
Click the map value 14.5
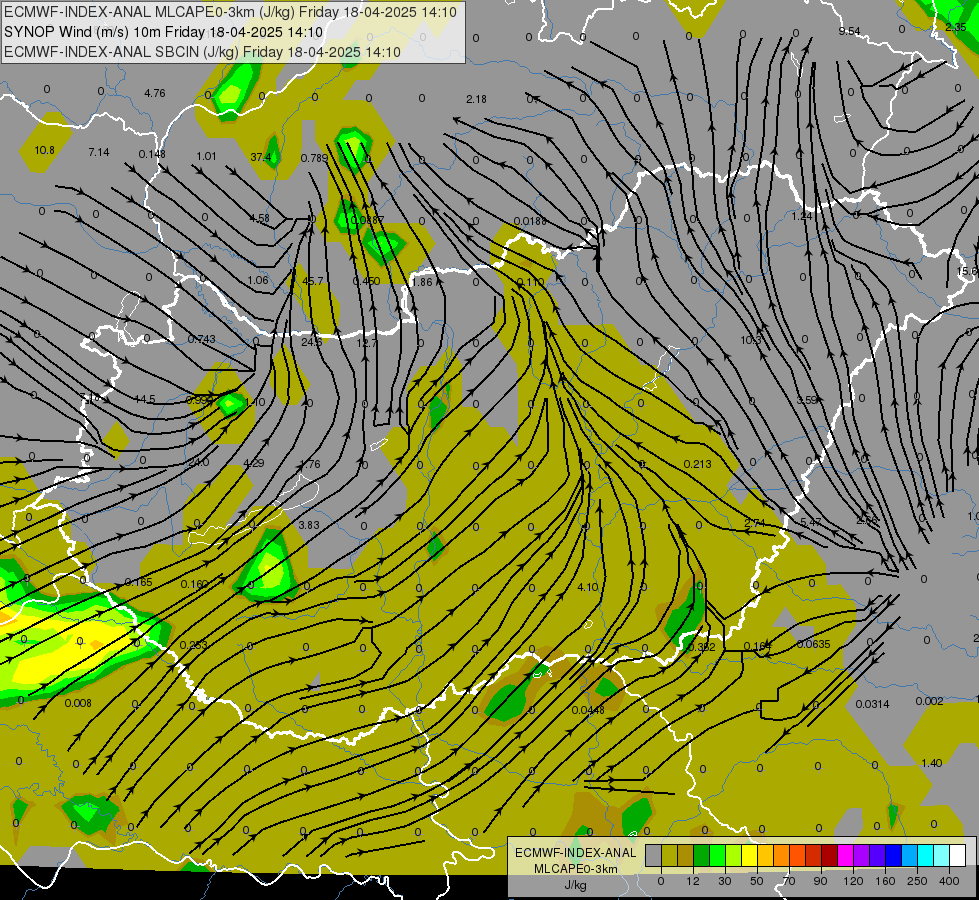point(145,399)
